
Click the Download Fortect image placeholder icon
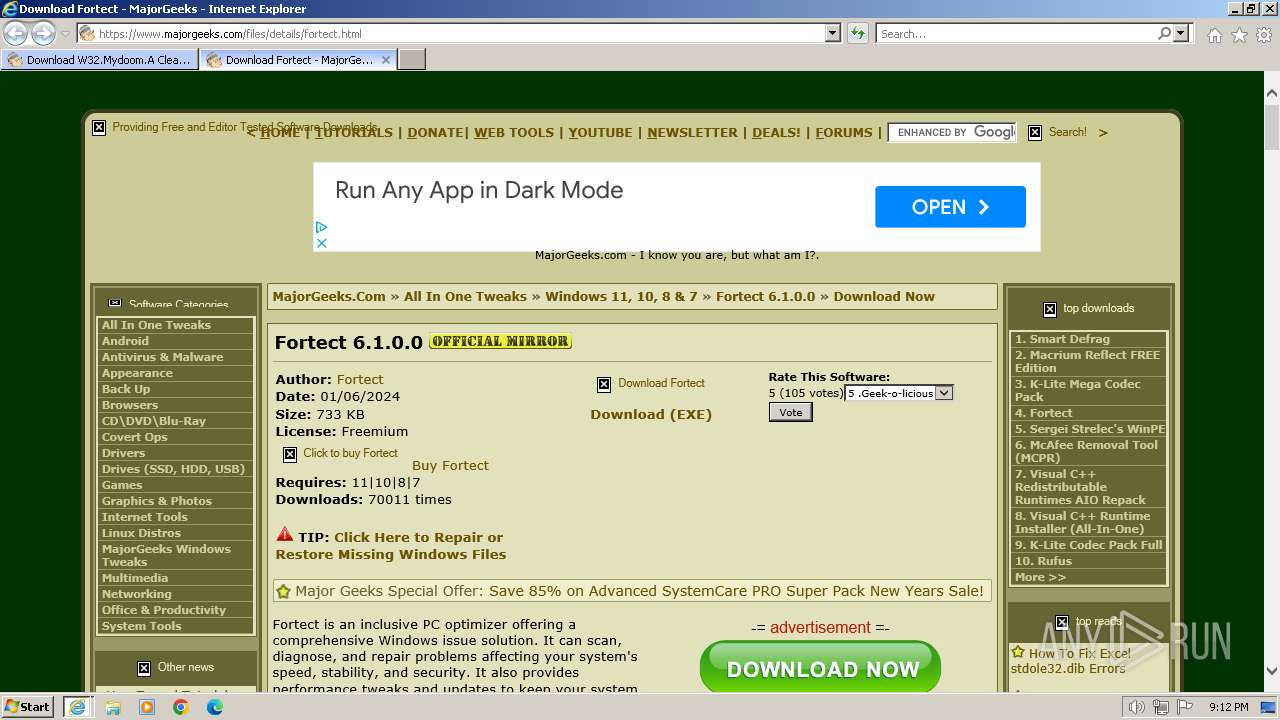coord(604,385)
